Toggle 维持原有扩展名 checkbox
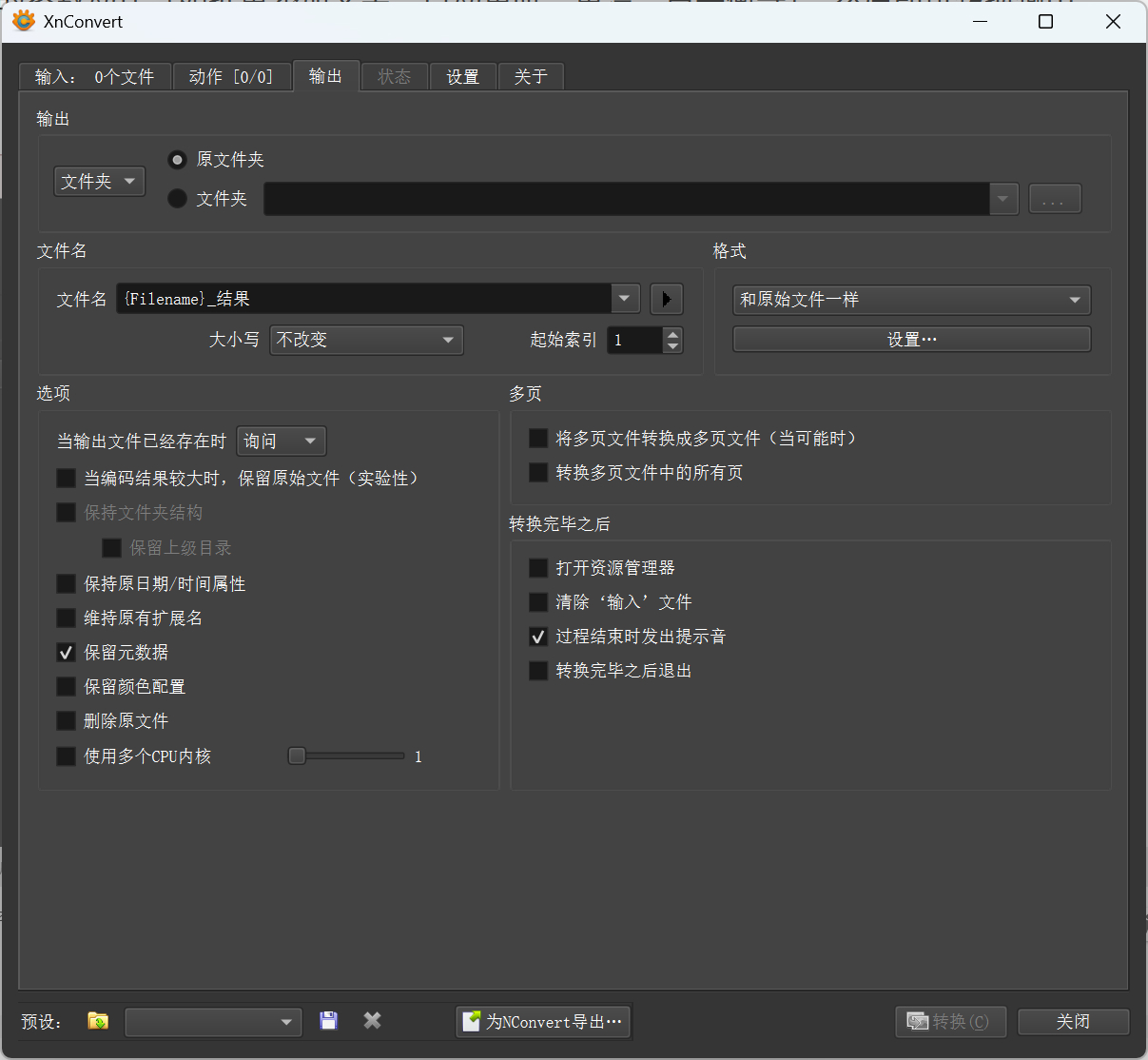Image resolution: width=1148 pixels, height=1060 pixels. [x=66, y=618]
